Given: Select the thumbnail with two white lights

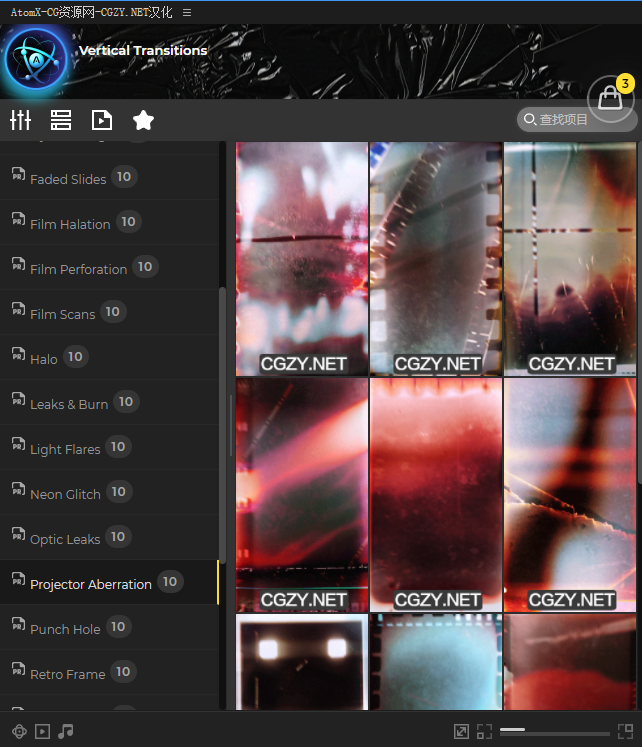Looking at the screenshot, I should pos(302,662).
